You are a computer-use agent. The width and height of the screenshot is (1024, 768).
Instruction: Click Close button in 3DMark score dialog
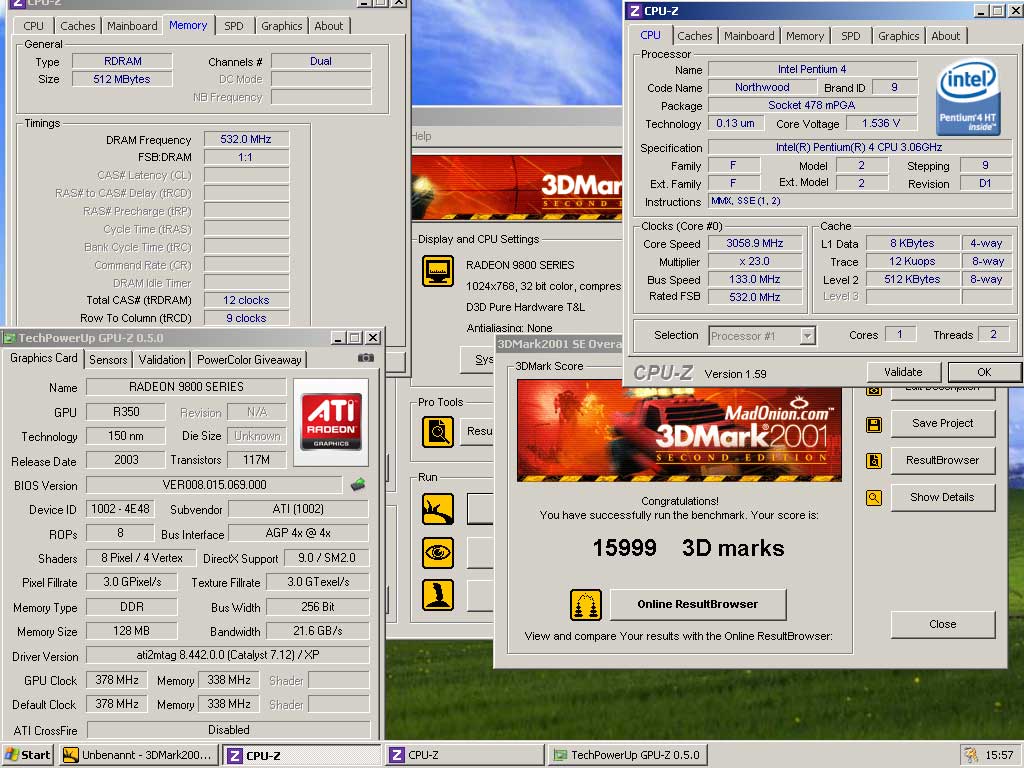(x=942, y=624)
